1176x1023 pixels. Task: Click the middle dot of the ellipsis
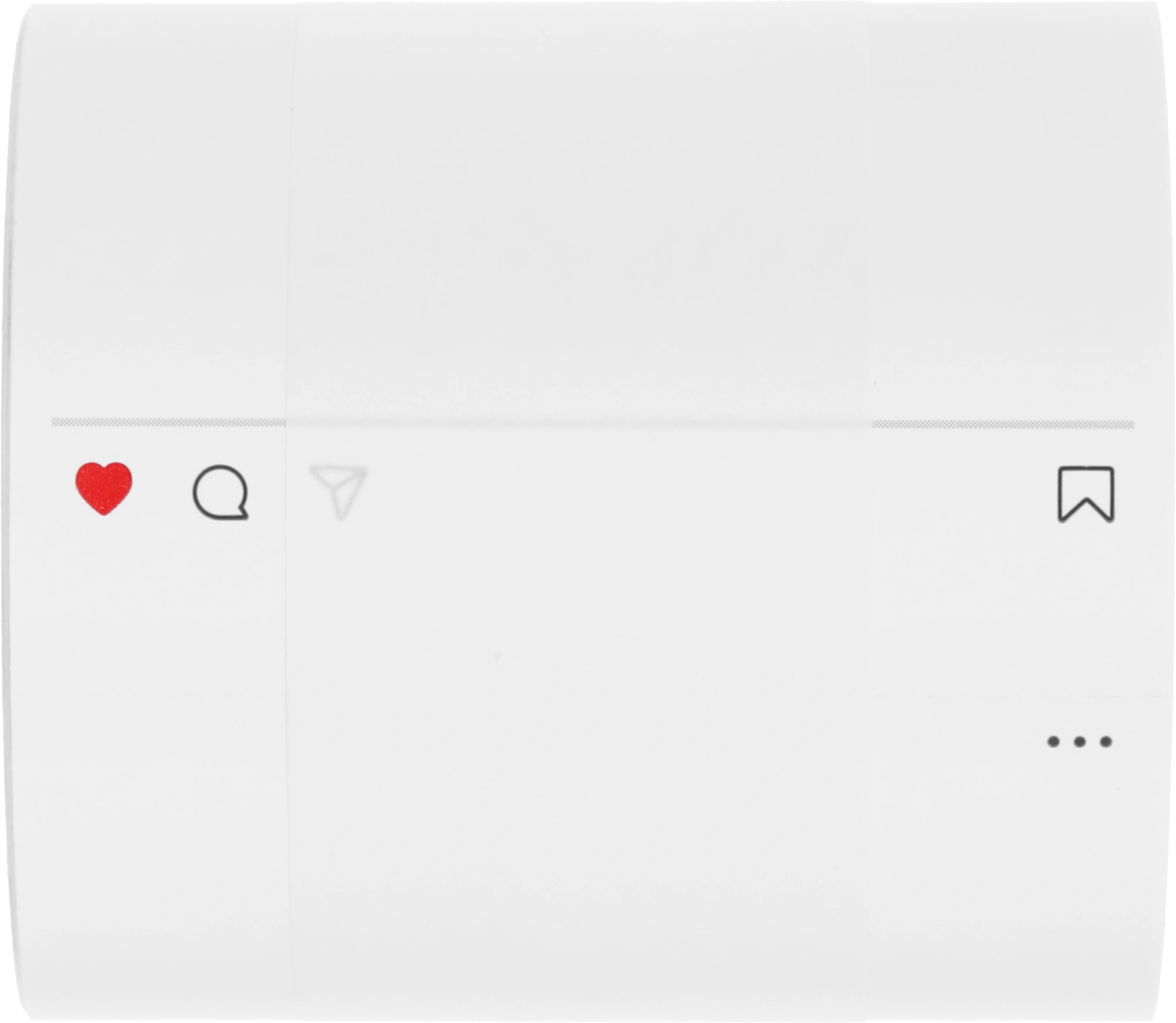click(1080, 741)
